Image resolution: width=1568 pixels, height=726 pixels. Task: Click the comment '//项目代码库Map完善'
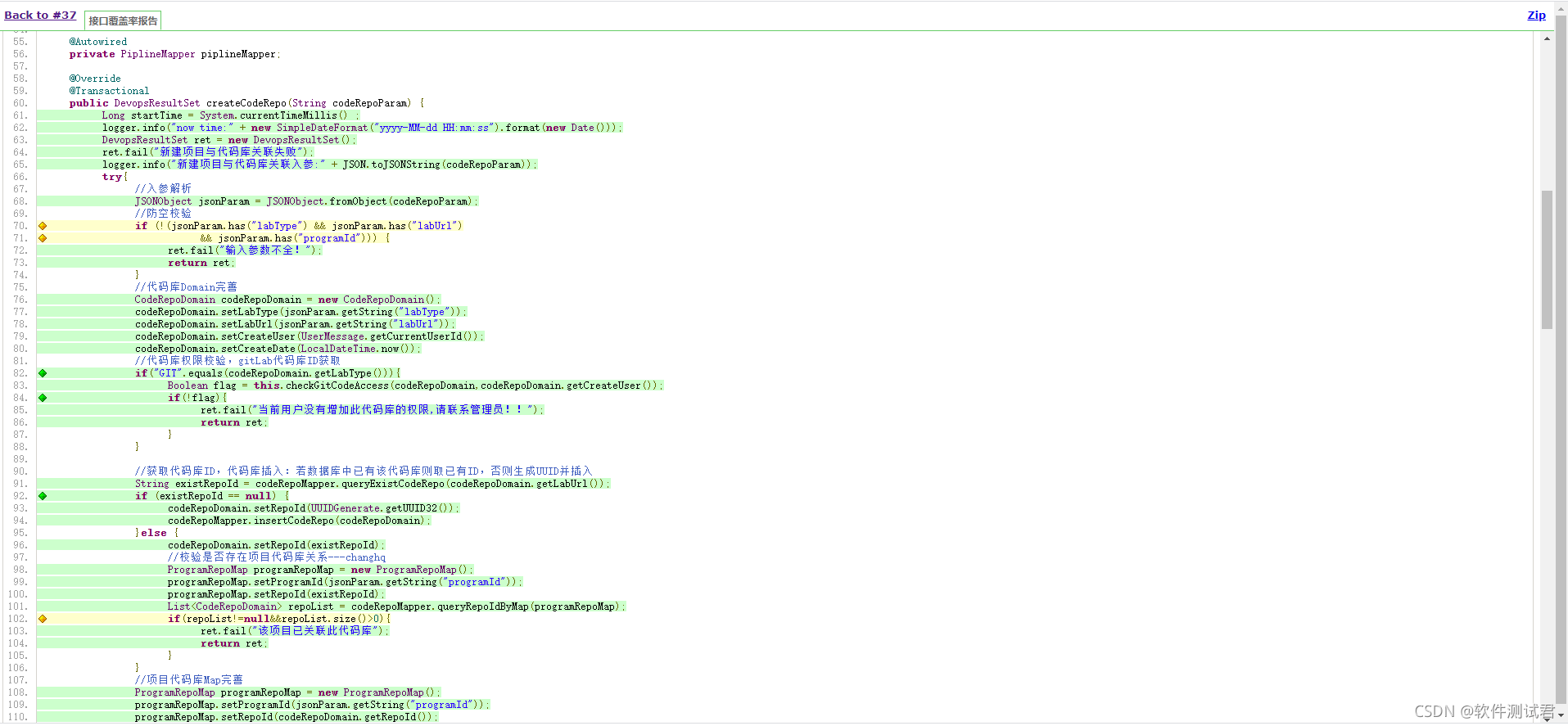point(188,680)
